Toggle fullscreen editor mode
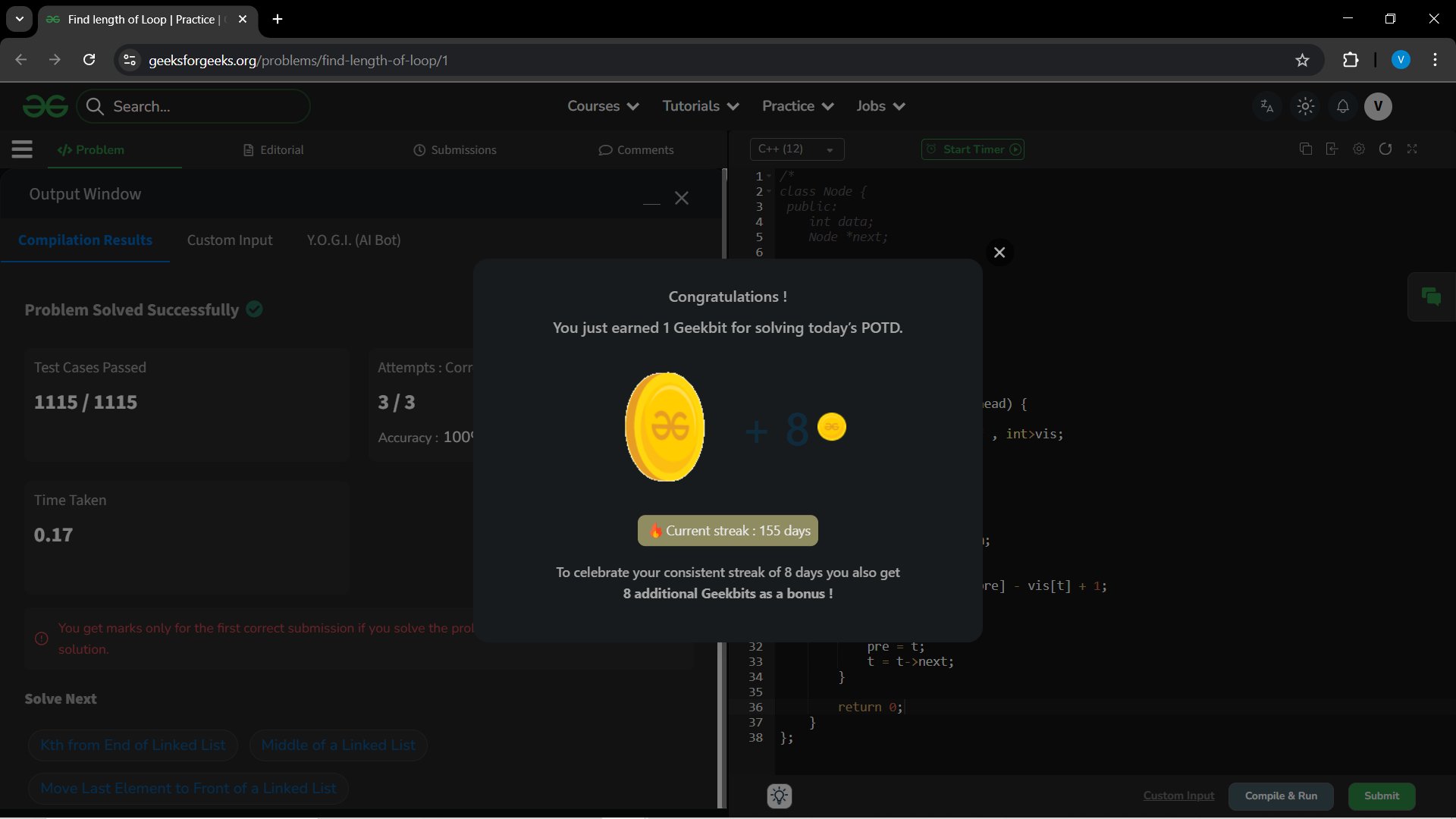This screenshot has height=819, width=1456. pos(1412,149)
